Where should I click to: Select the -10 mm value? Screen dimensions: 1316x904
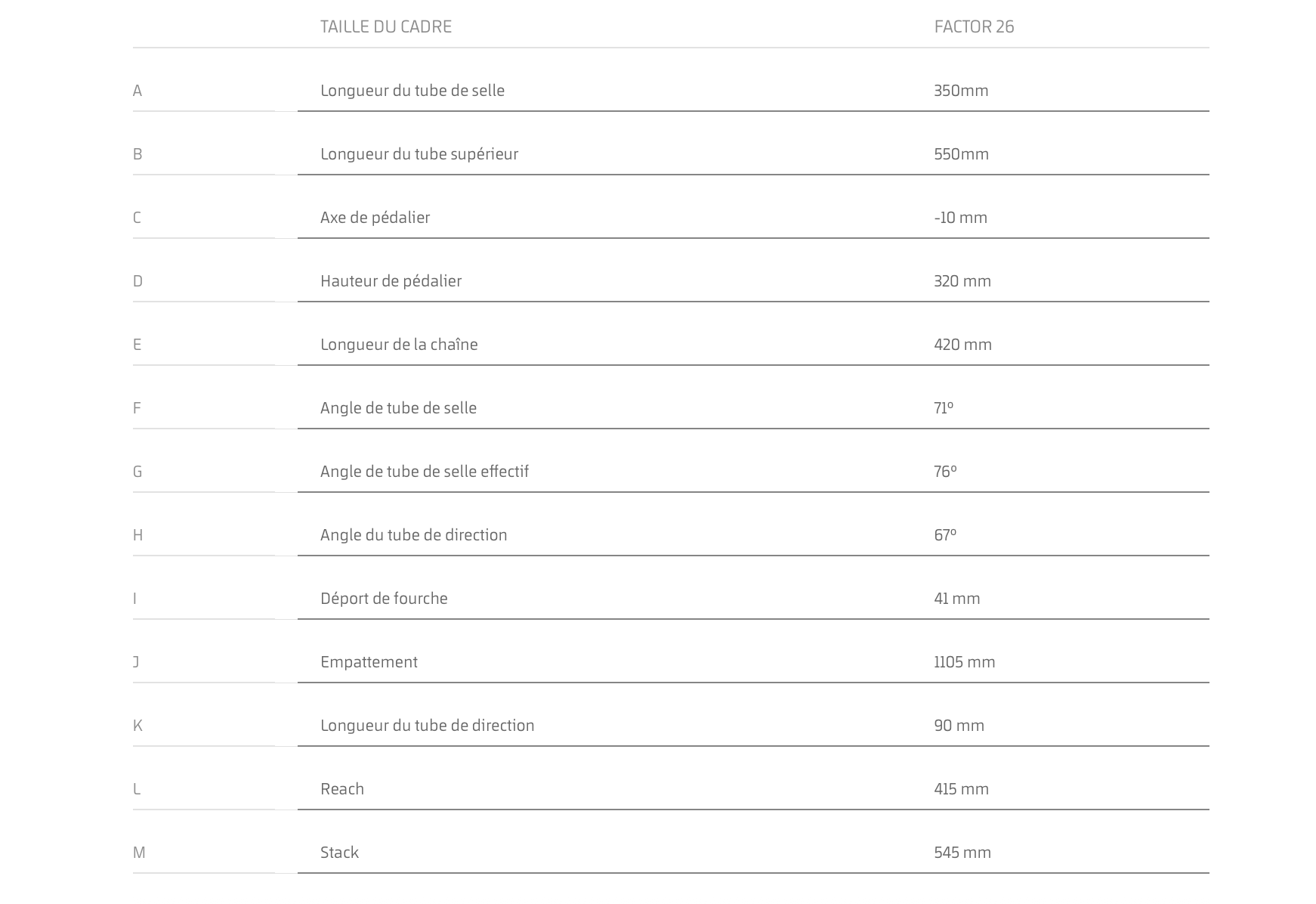[960, 218]
